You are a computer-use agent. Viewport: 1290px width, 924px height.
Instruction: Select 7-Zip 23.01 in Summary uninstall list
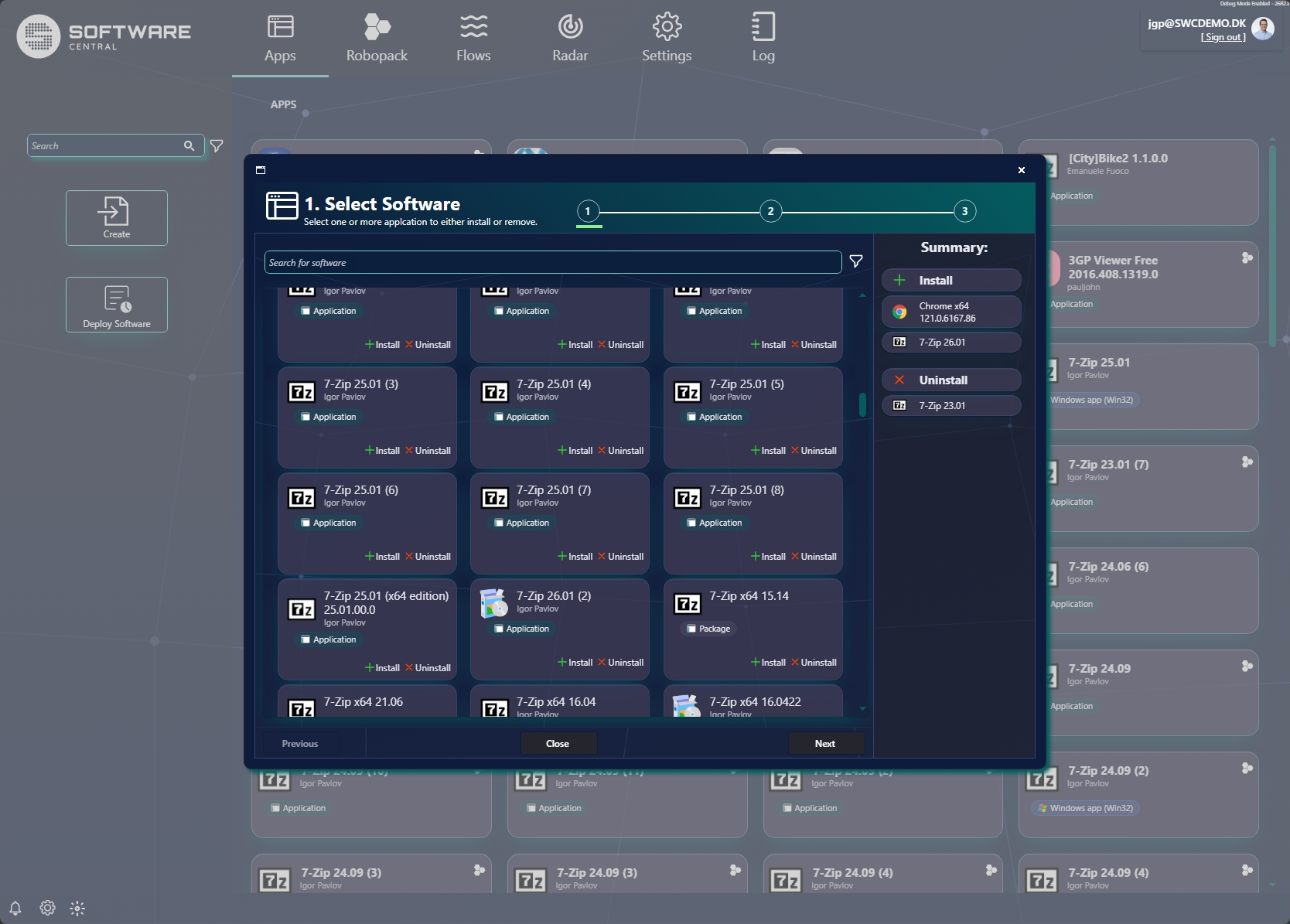pyautogui.click(x=951, y=405)
